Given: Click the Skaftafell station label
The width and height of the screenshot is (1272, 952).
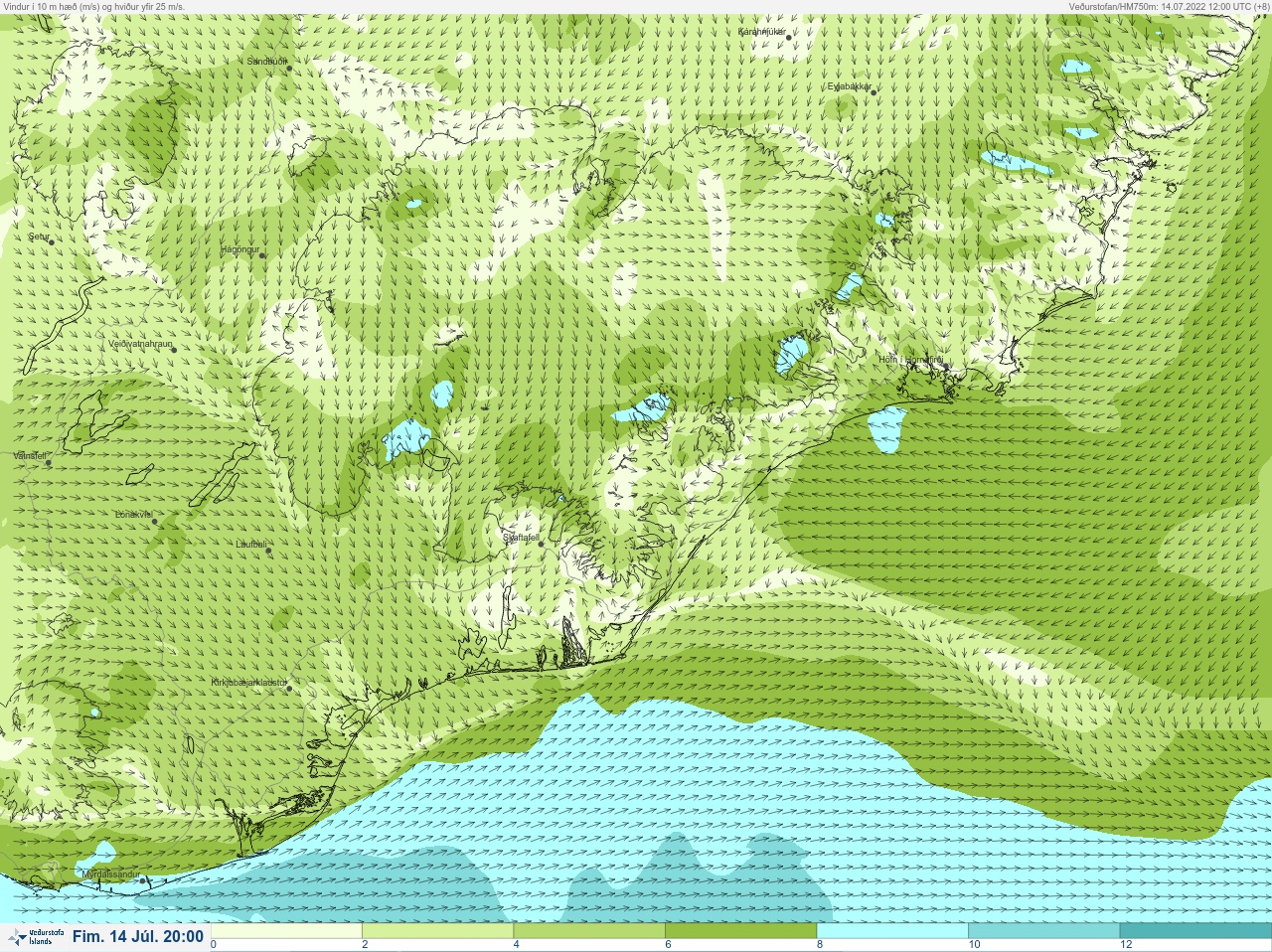Looking at the screenshot, I should (x=521, y=538).
